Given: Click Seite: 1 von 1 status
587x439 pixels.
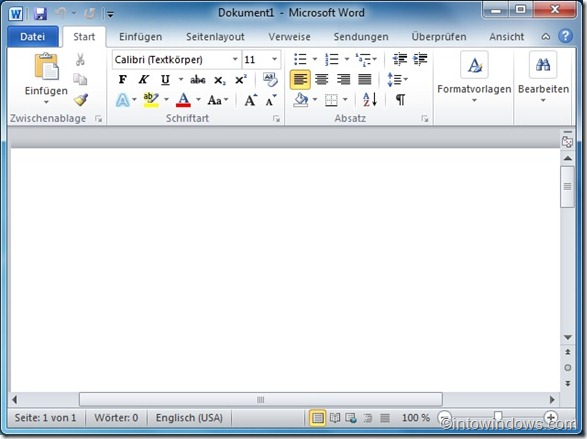Looking at the screenshot, I should point(45,418).
